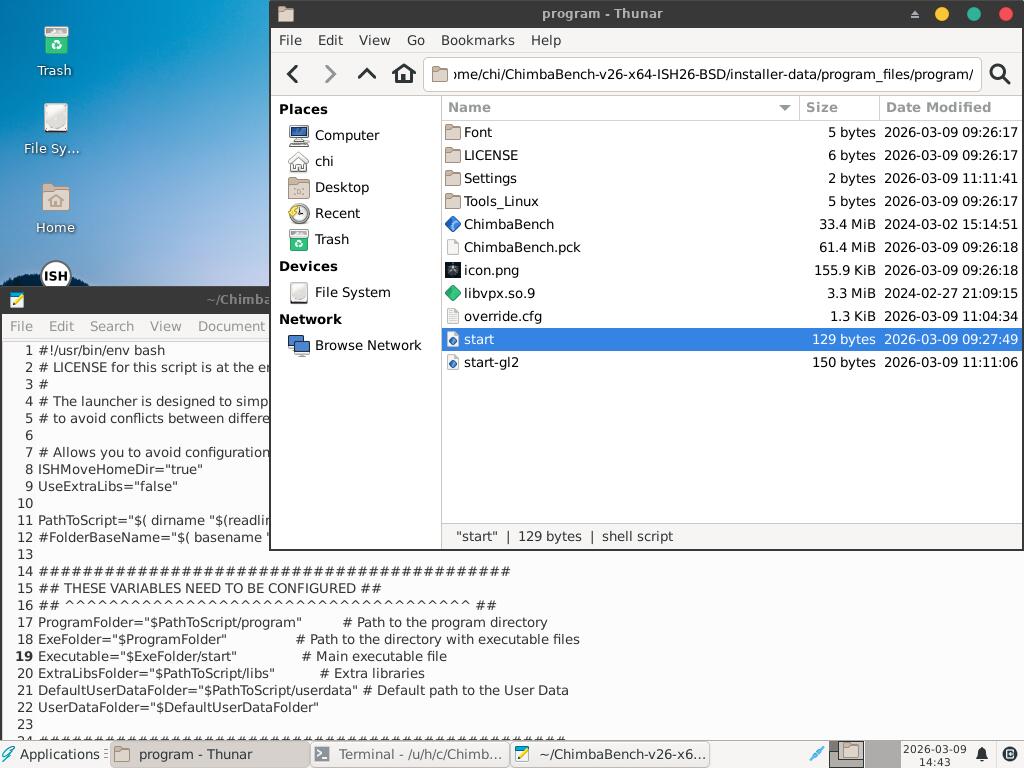Click the path bar location field
This screenshot has width=1024, height=768.
[702, 74]
